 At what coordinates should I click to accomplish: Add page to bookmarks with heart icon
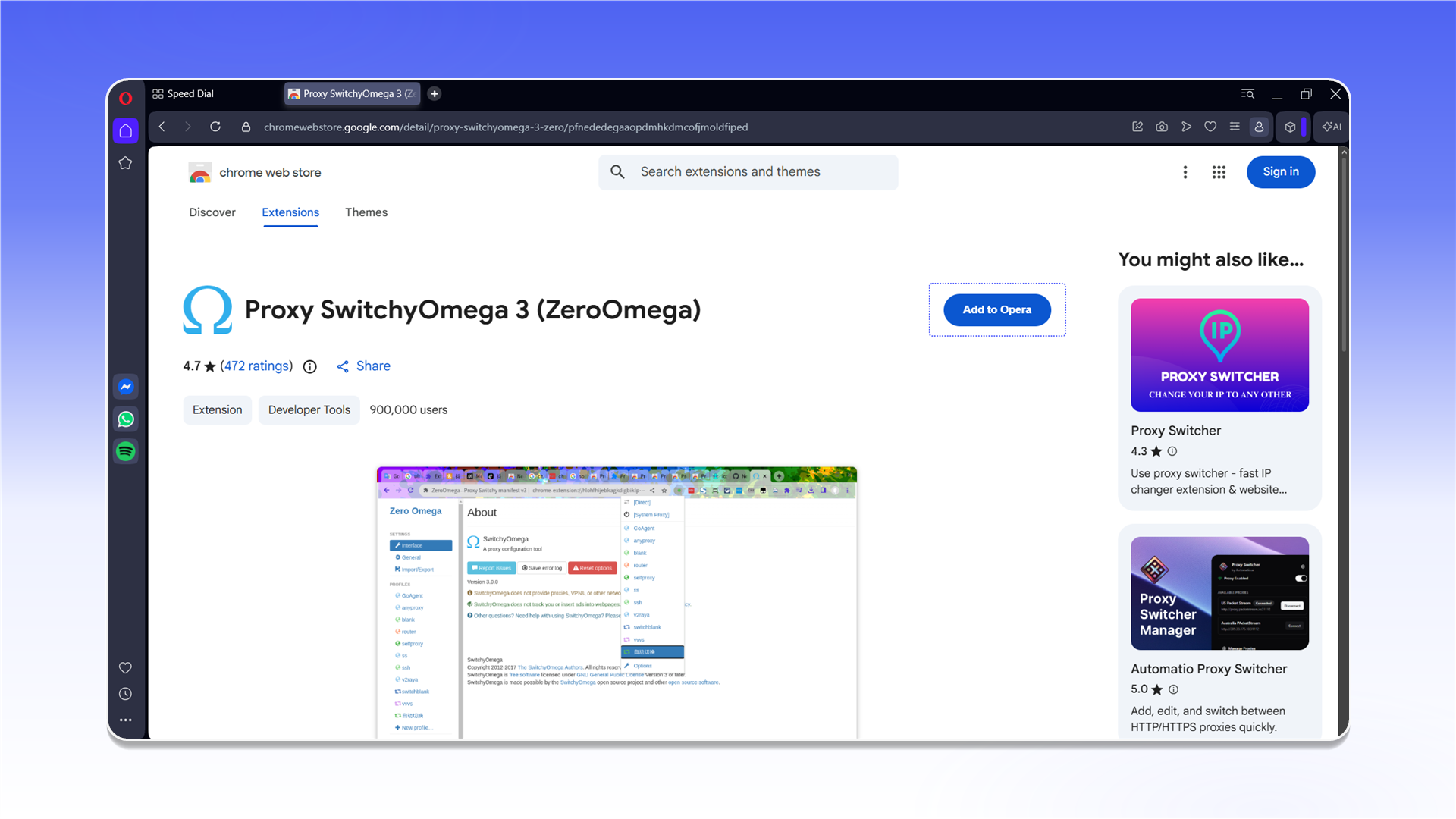click(1210, 127)
